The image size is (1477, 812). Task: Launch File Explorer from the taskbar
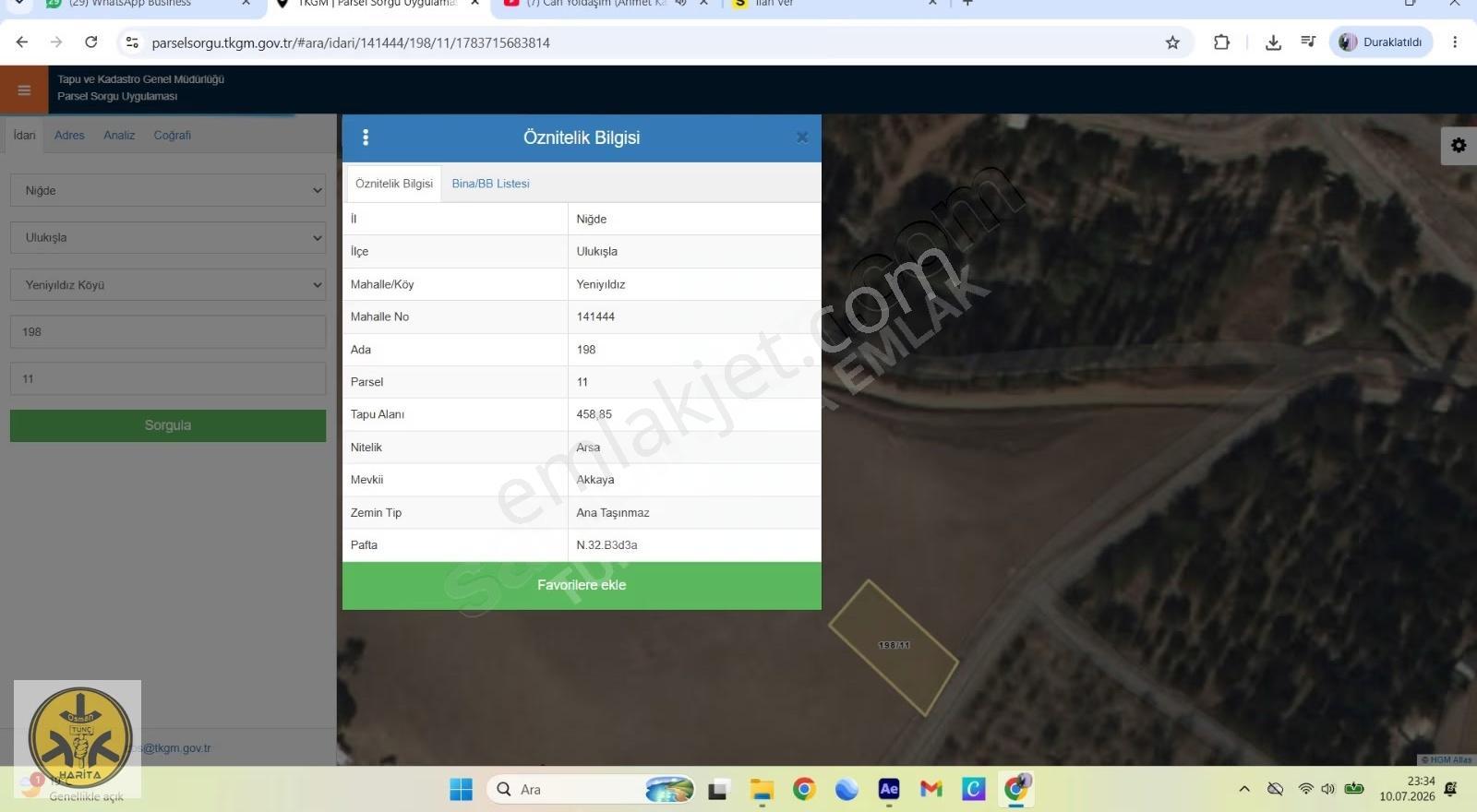tap(762, 789)
